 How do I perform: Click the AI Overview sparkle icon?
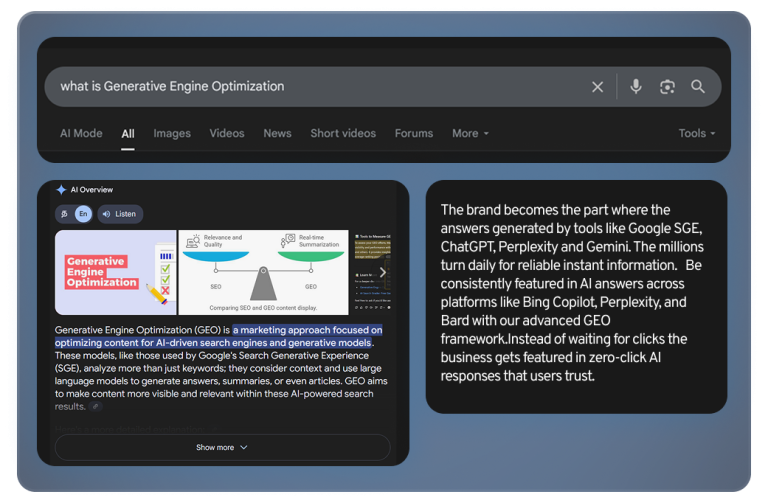[x=61, y=190]
